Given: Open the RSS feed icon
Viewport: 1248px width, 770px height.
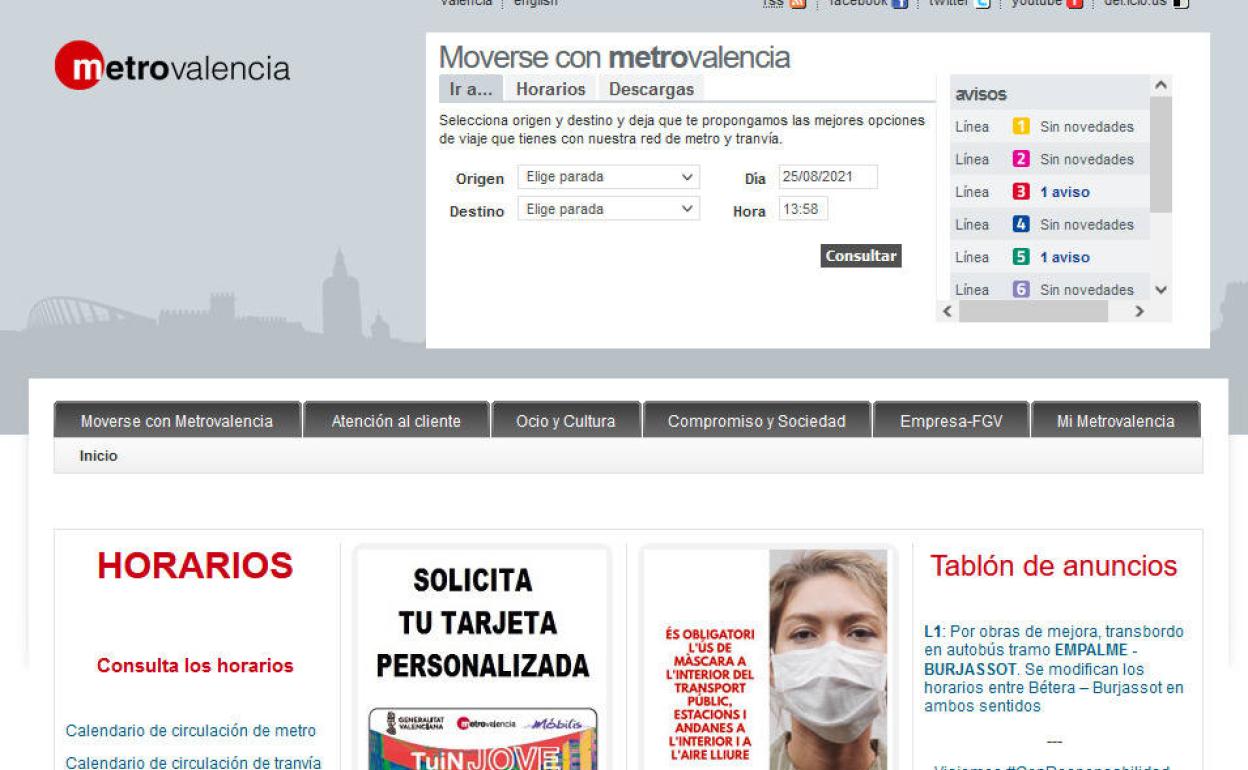Looking at the screenshot, I should coord(798,4).
